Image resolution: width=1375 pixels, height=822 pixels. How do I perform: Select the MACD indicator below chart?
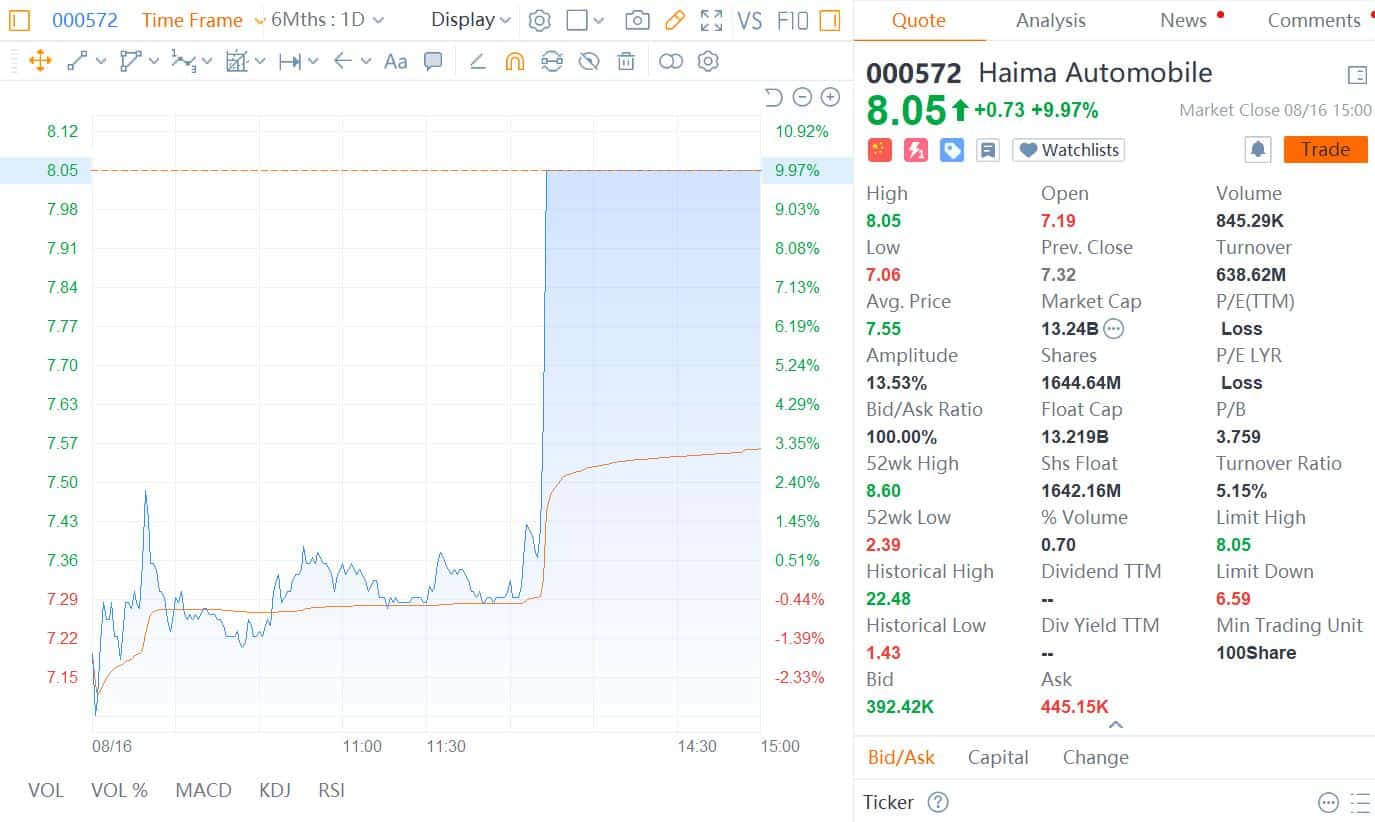[x=203, y=790]
